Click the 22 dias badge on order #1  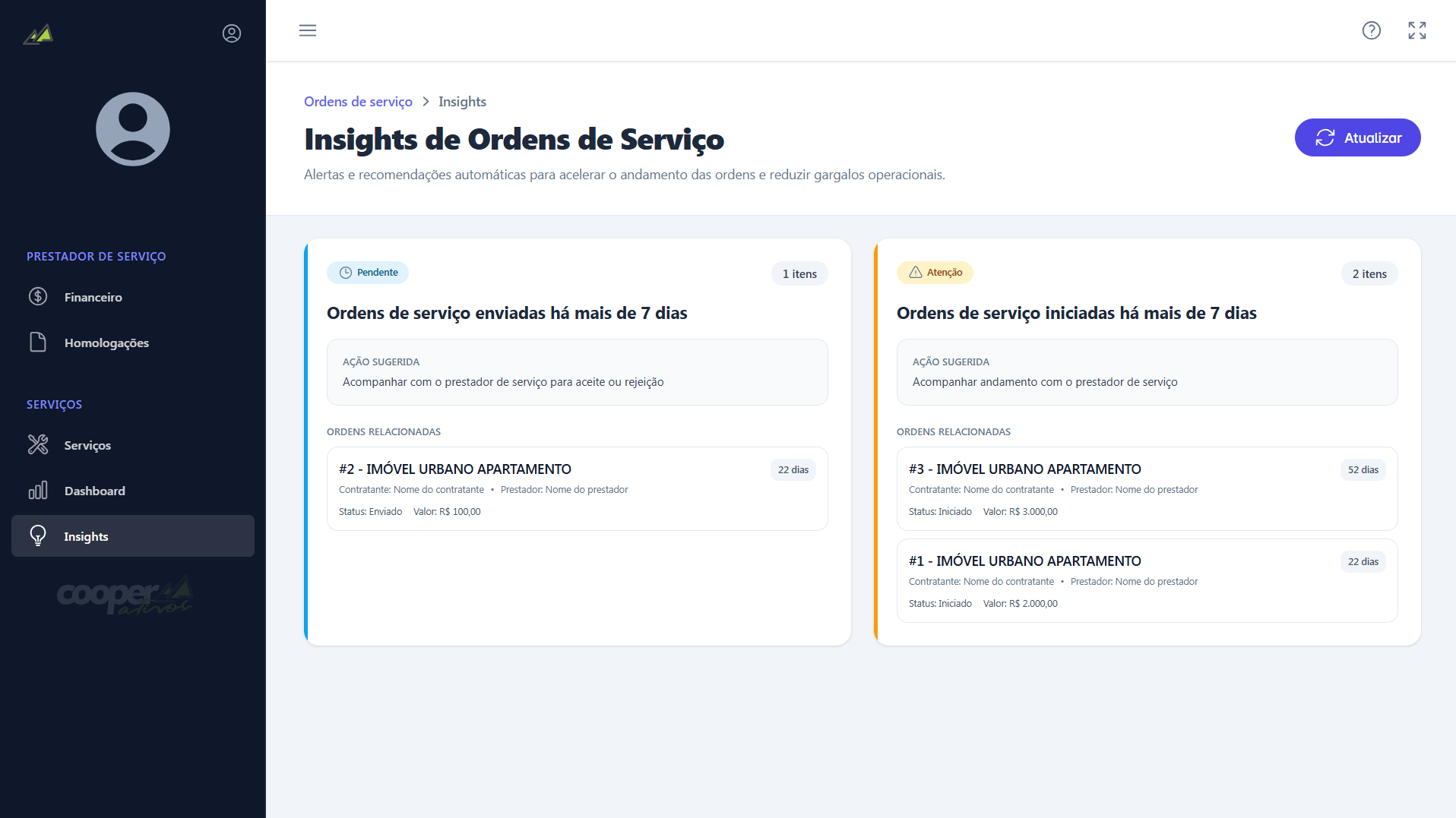click(1363, 561)
